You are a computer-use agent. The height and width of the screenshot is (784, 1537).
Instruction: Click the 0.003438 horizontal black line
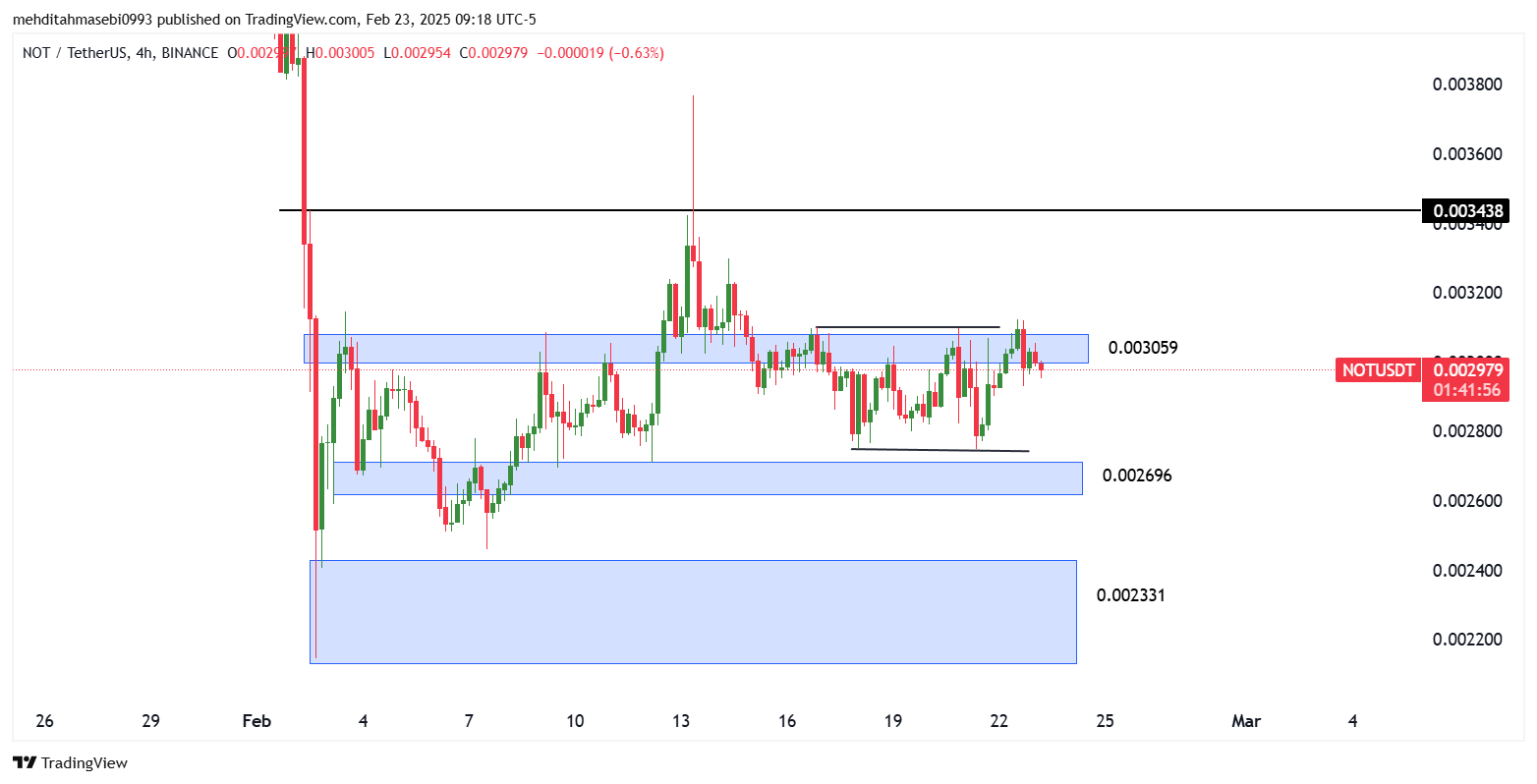click(x=850, y=210)
